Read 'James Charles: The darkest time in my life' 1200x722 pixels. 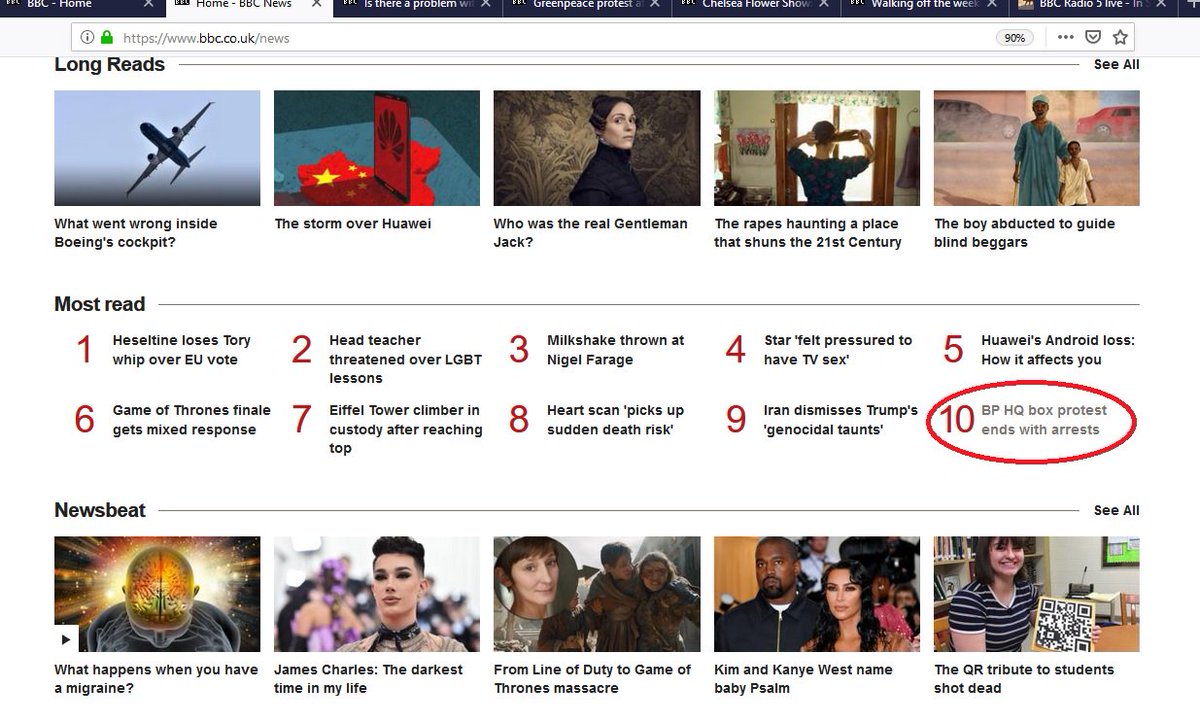(369, 679)
